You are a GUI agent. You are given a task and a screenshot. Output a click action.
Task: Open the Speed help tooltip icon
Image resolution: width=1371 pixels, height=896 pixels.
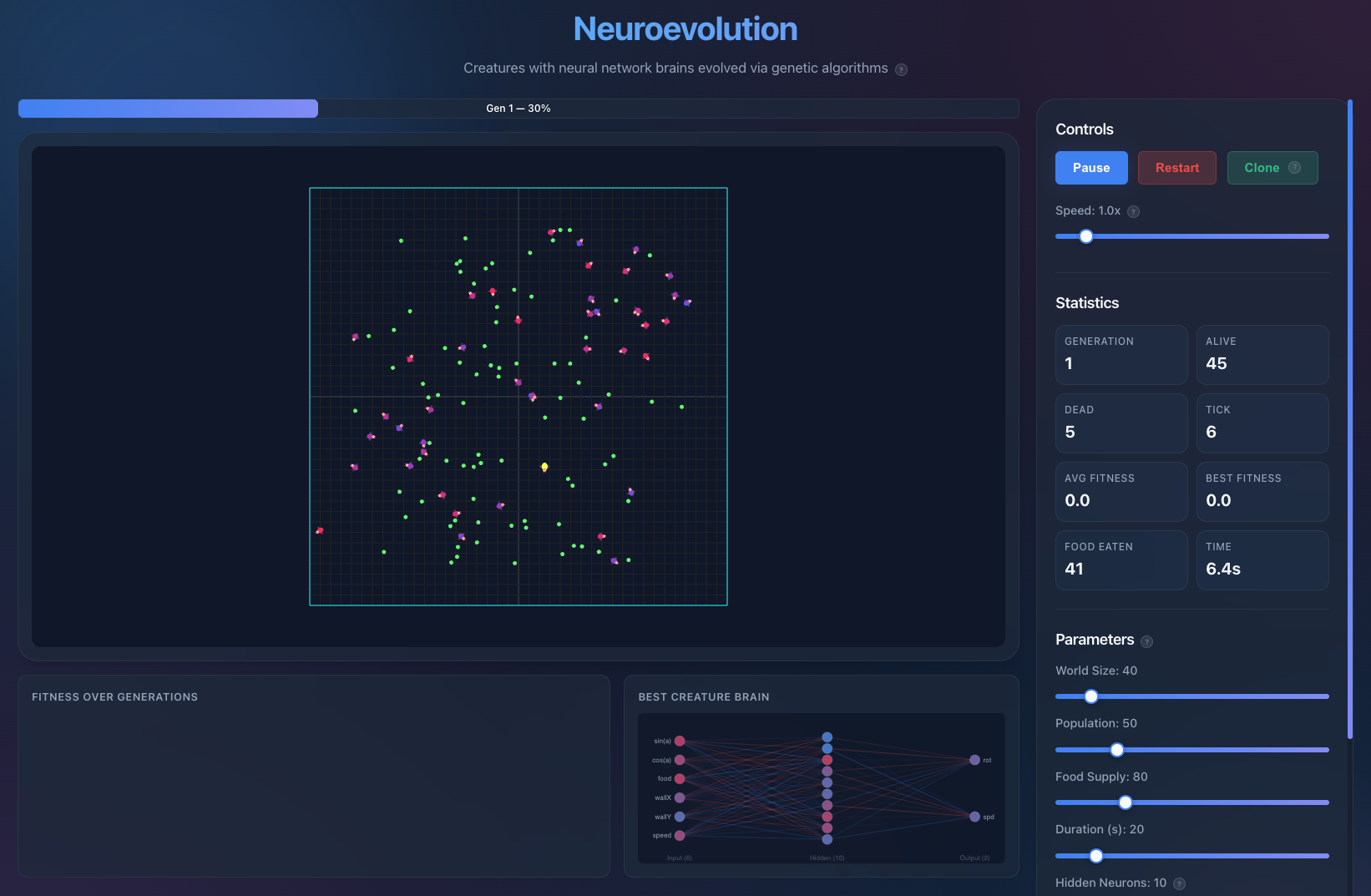click(x=1133, y=212)
